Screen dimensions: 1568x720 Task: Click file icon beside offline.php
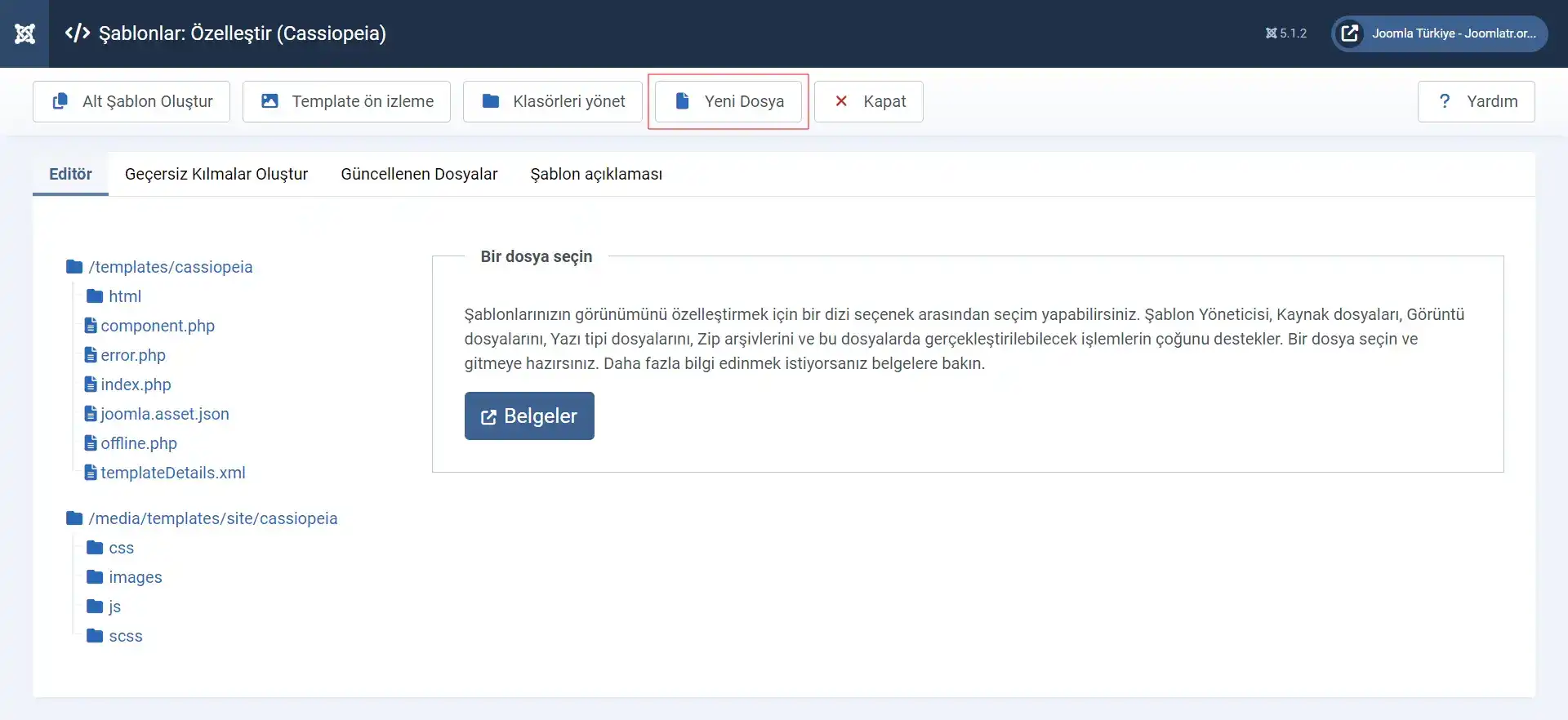(91, 443)
